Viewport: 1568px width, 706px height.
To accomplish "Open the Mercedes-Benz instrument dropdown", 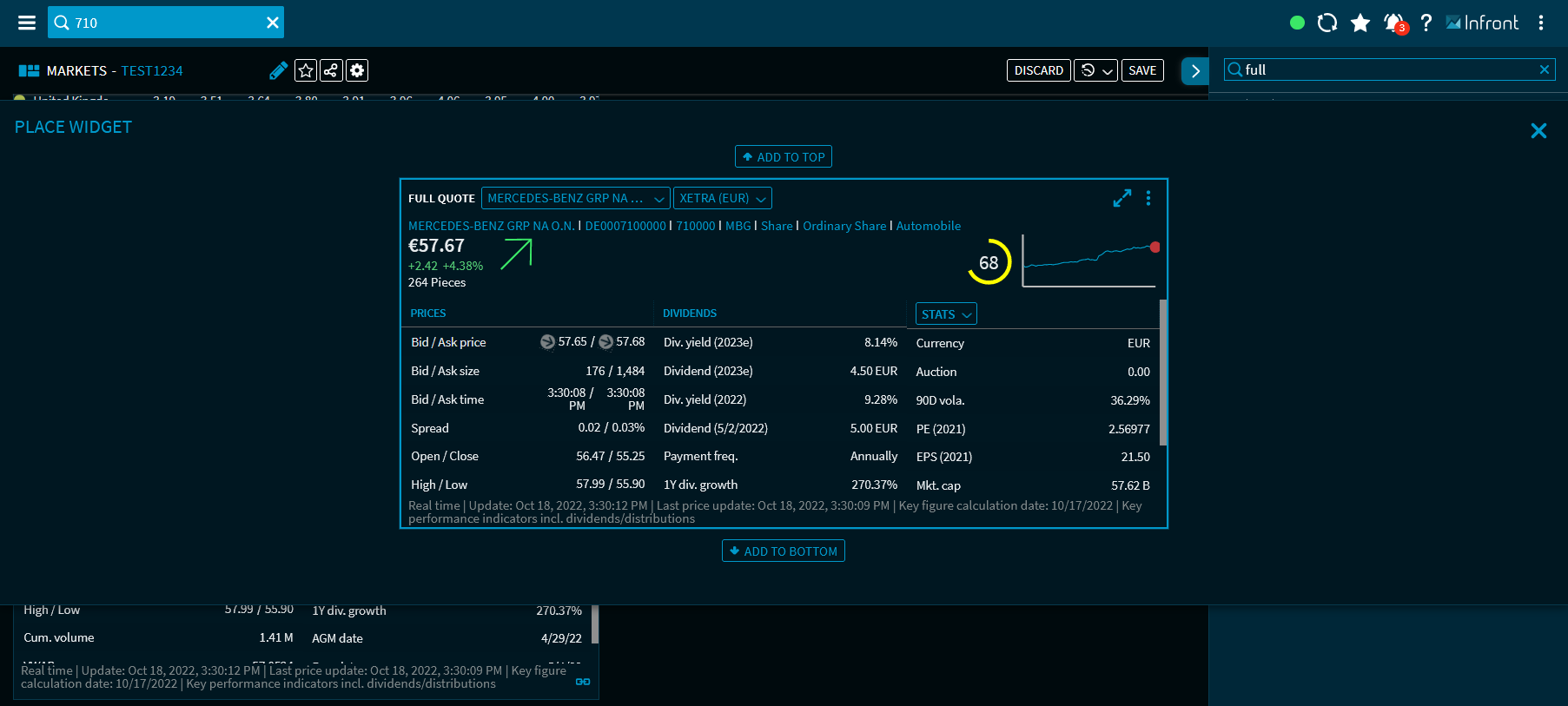I will [x=575, y=198].
